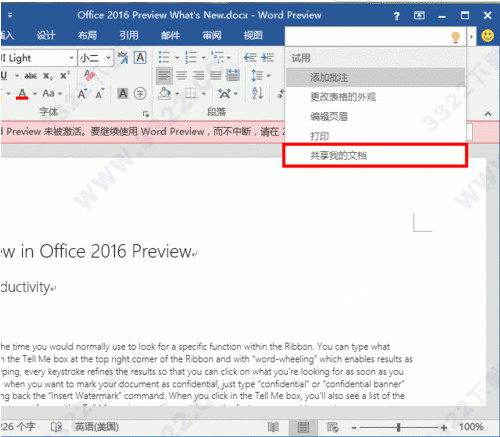Apply character shading icon

tap(123, 94)
